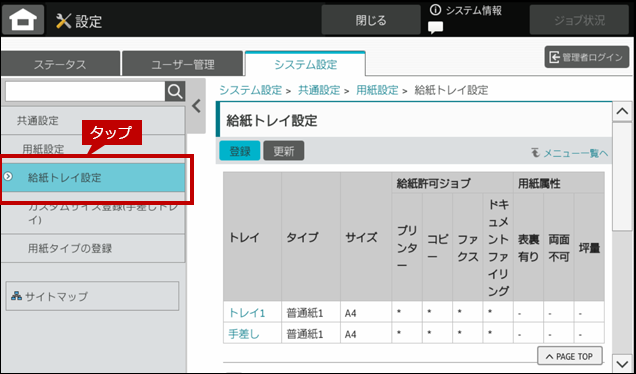Click the 手差し row's 普通紙1 cell
The width and height of the screenshot is (636, 374).
(311, 334)
